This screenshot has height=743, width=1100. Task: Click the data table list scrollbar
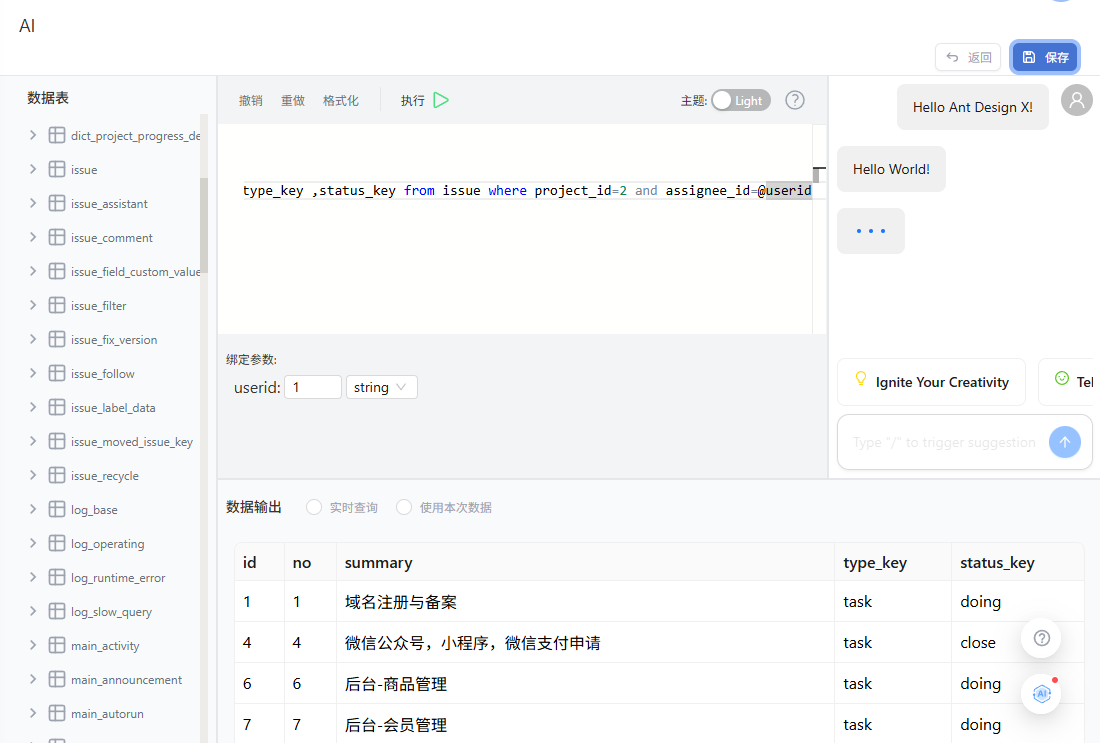[204, 225]
